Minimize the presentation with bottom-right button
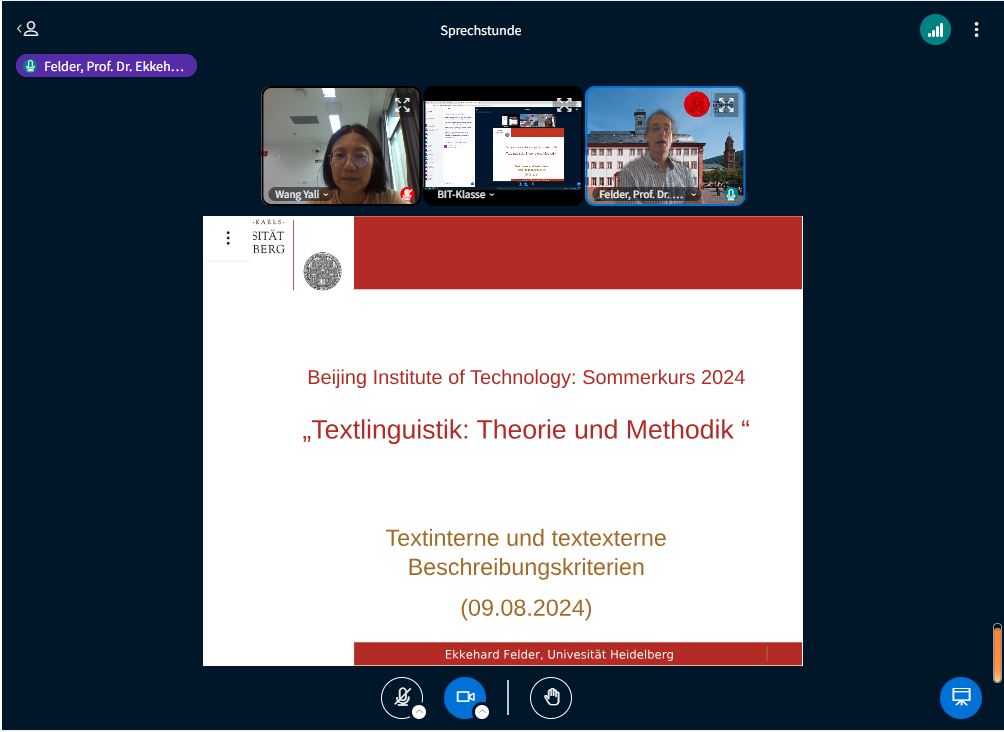The image size is (1004, 732). 960,697
